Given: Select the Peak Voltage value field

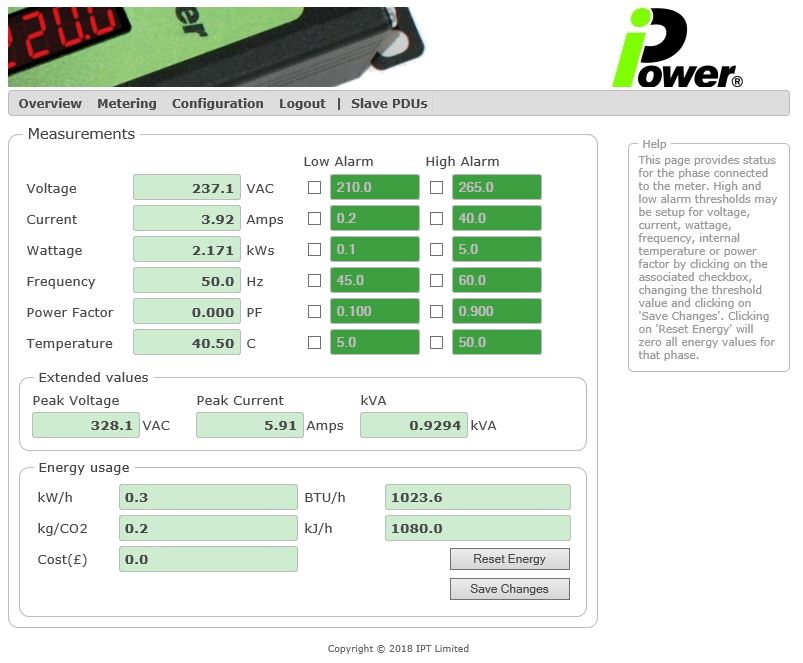Looking at the screenshot, I should click(86, 425).
